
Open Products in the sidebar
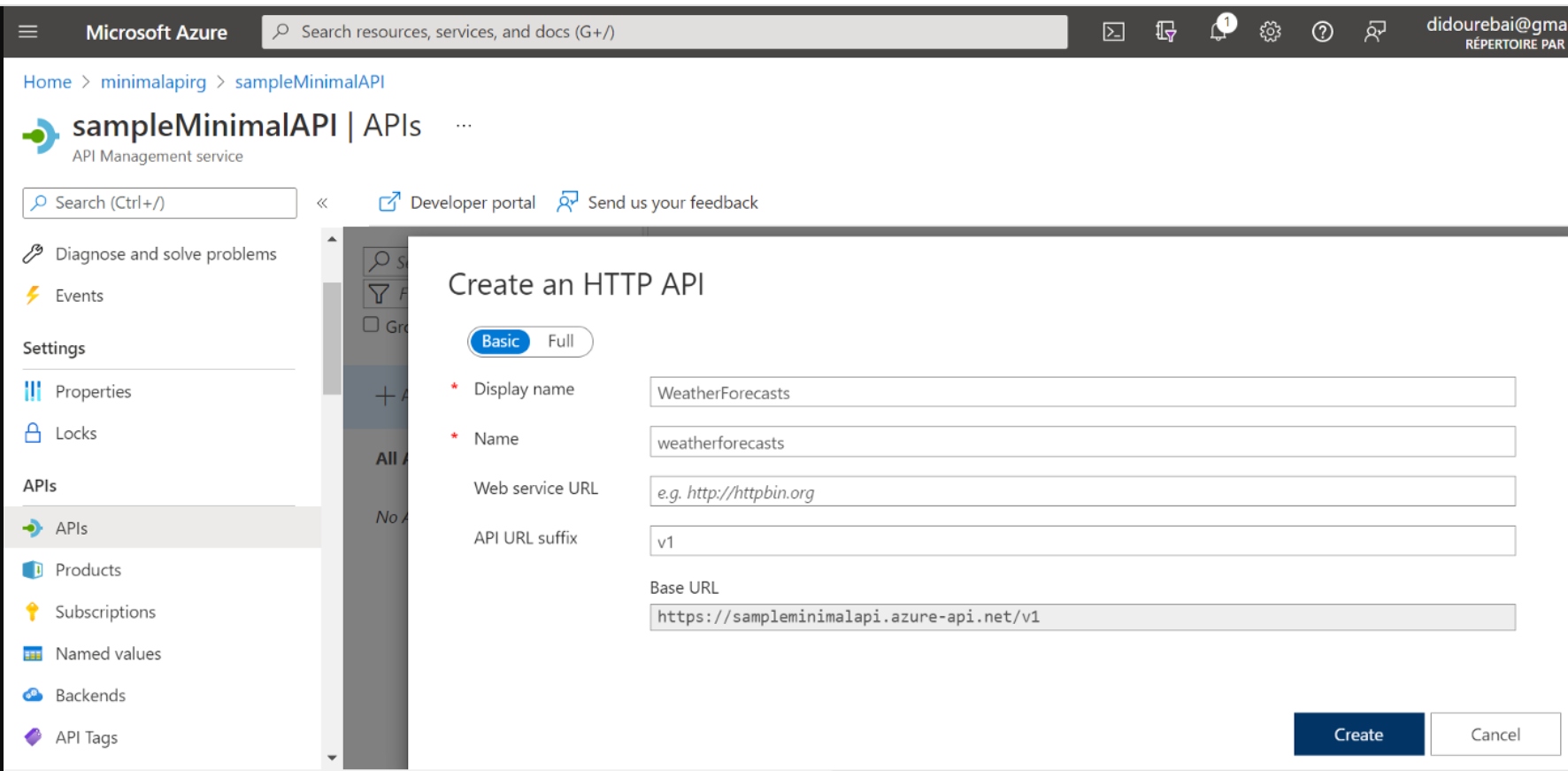(x=88, y=570)
